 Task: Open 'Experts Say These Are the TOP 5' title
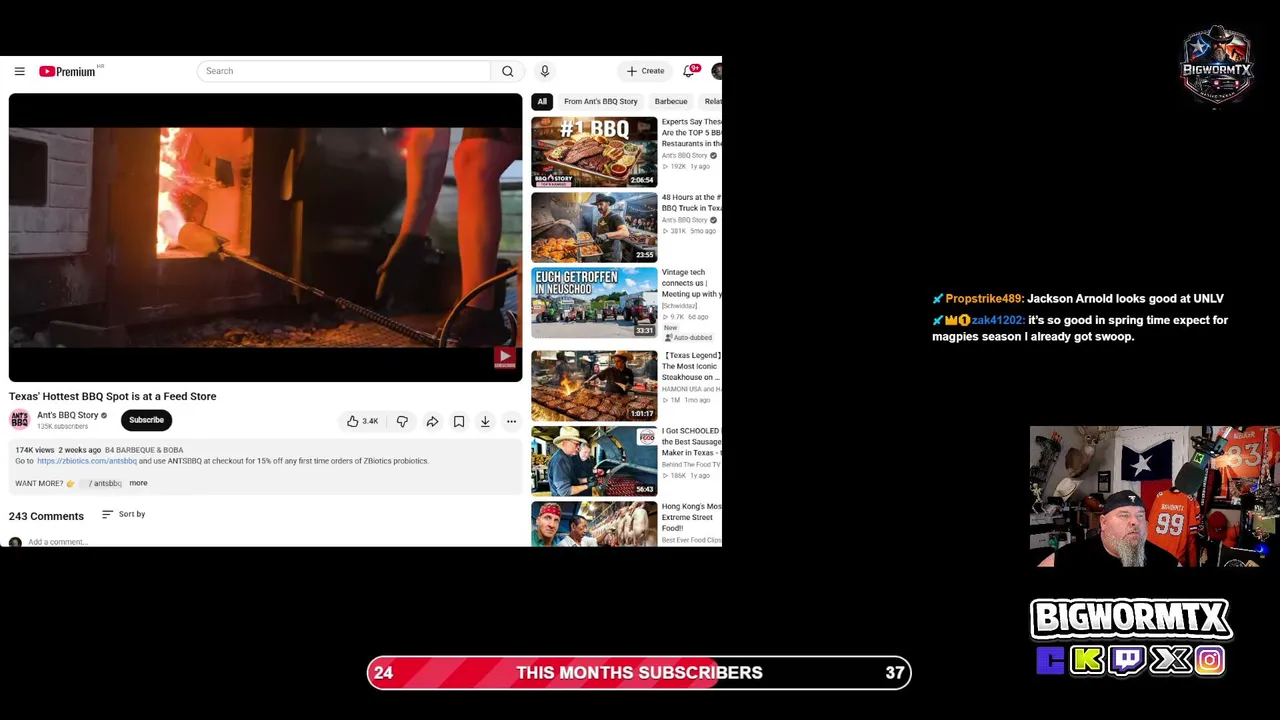coord(691,133)
